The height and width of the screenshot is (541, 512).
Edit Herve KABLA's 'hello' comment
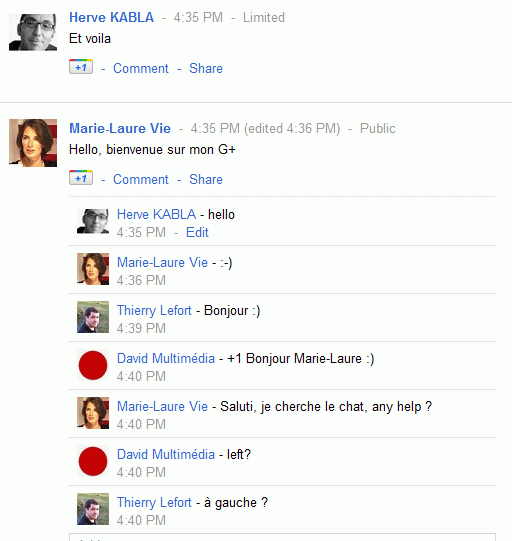click(197, 232)
